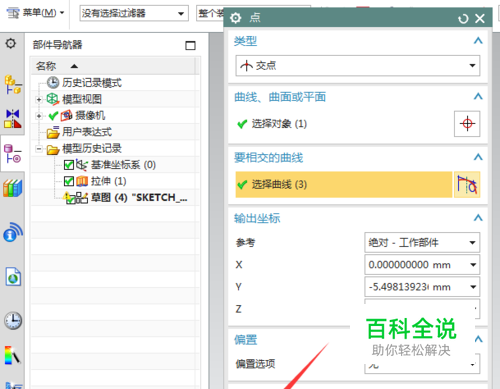The height and width of the screenshot is (389, 500).
Task: Collapse the 要相交的曲线 section
Action: pos(478,157)
